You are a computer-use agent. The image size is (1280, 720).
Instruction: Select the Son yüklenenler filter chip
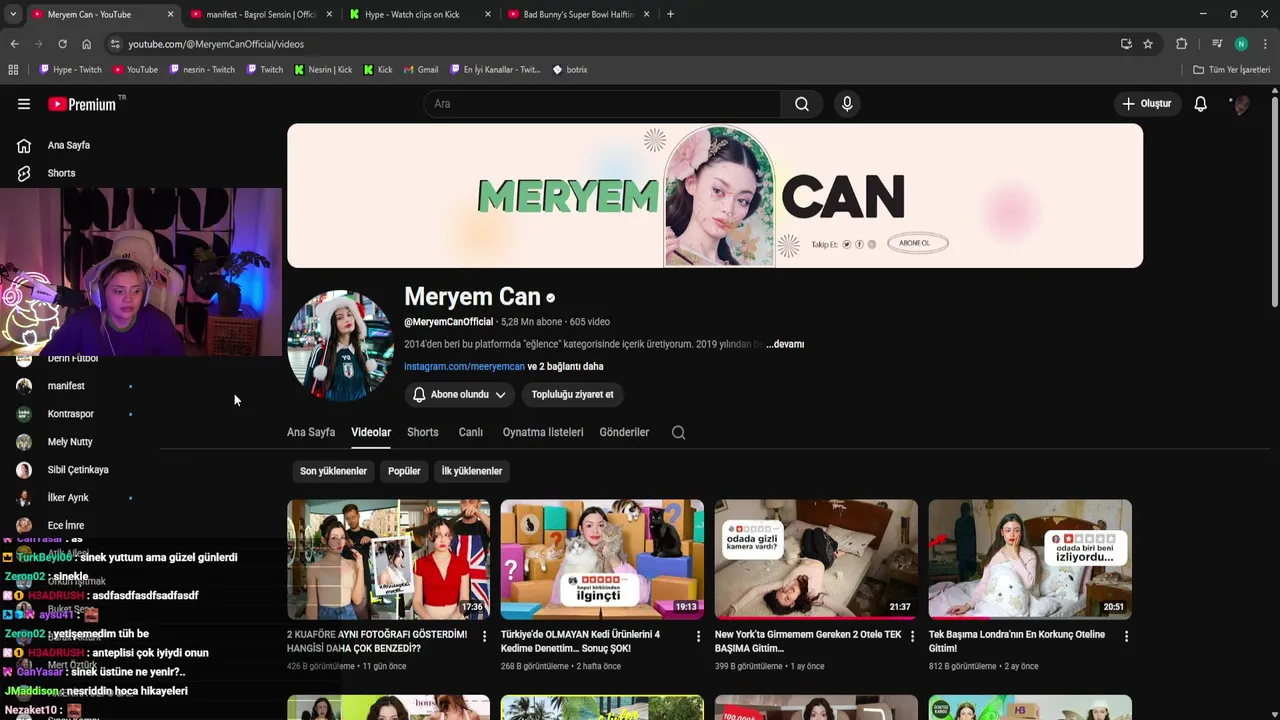point(333,471)
